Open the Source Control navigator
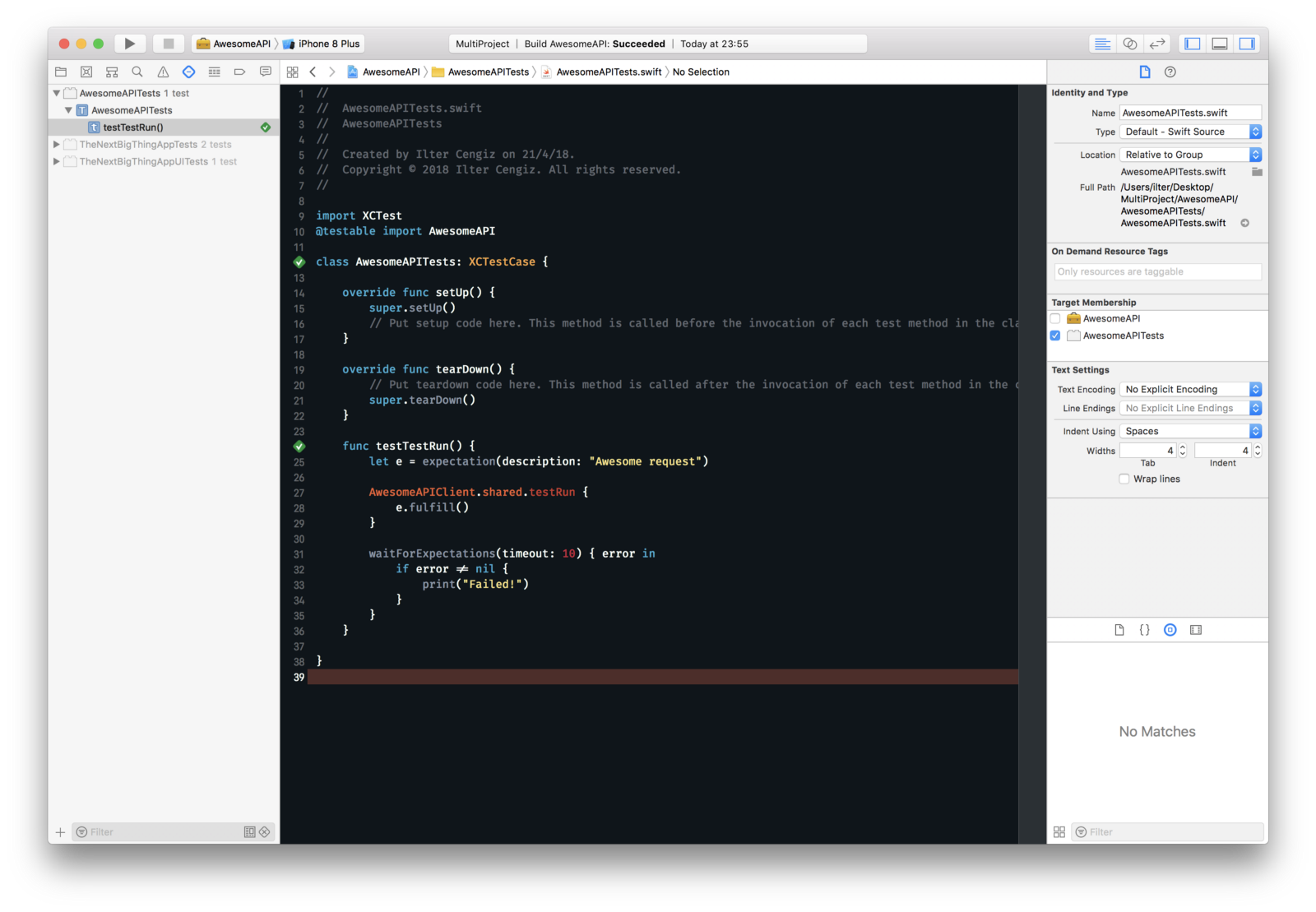 [86, 72]
